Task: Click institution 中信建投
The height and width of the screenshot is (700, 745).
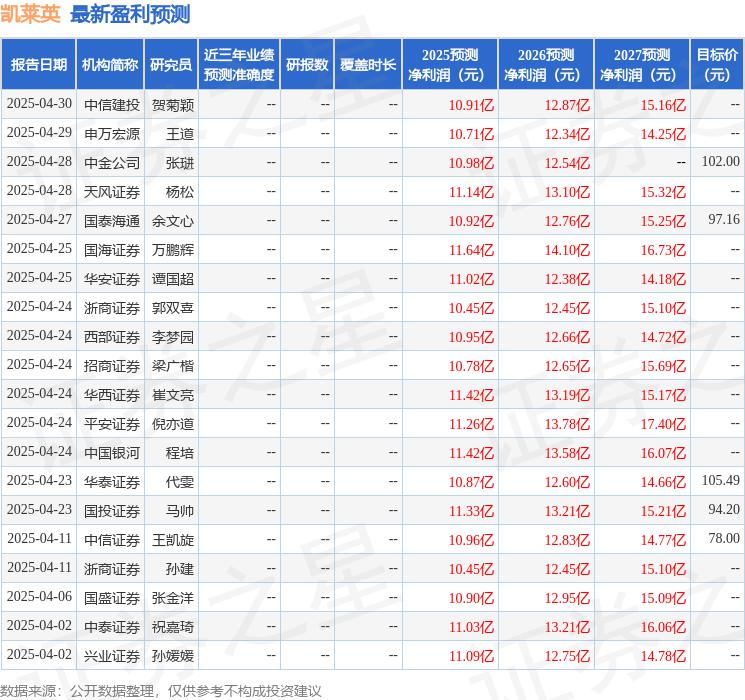Action: [x=112, y=105]
